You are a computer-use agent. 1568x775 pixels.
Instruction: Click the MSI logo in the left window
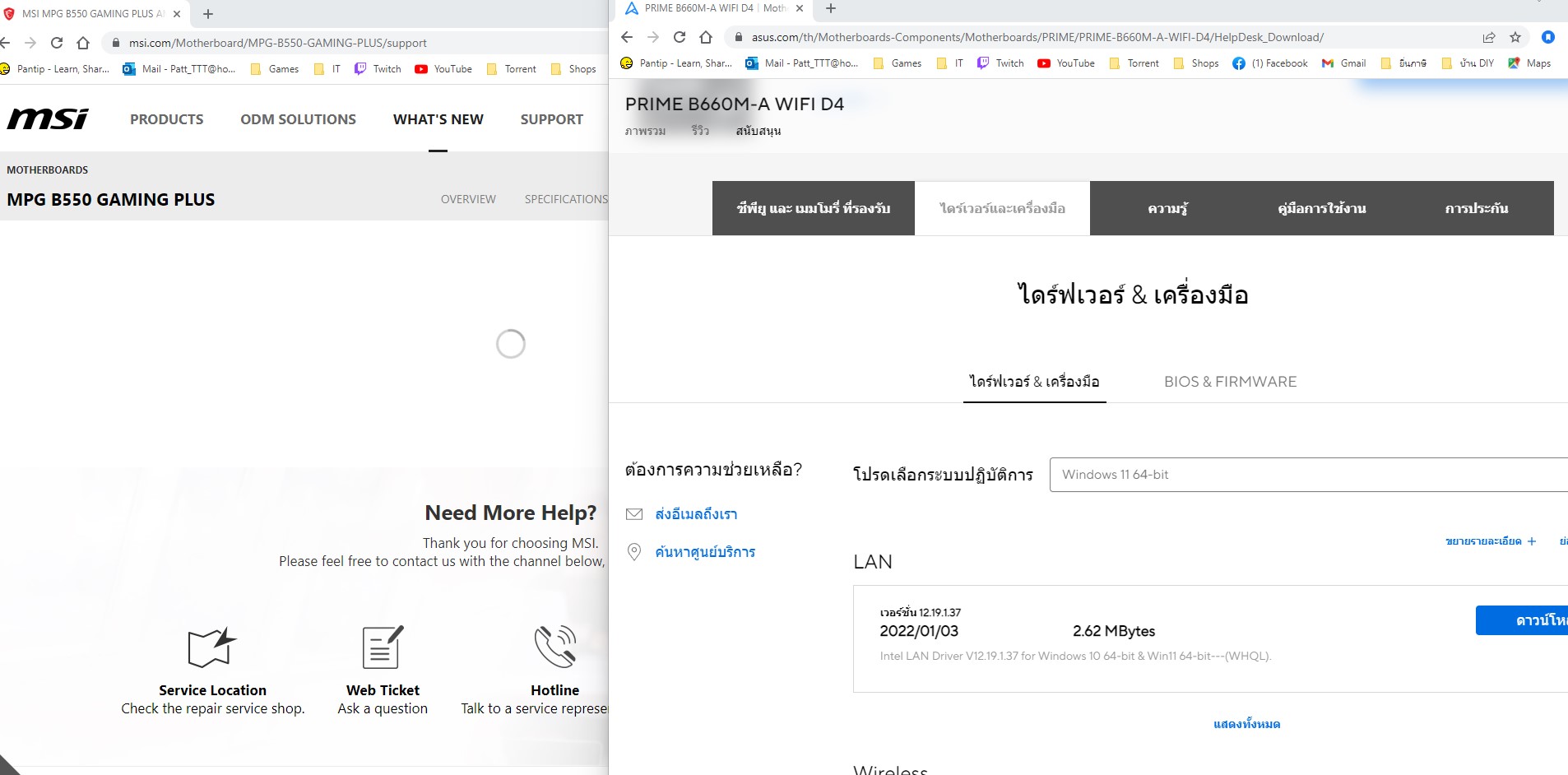click(x=48, y=119)
